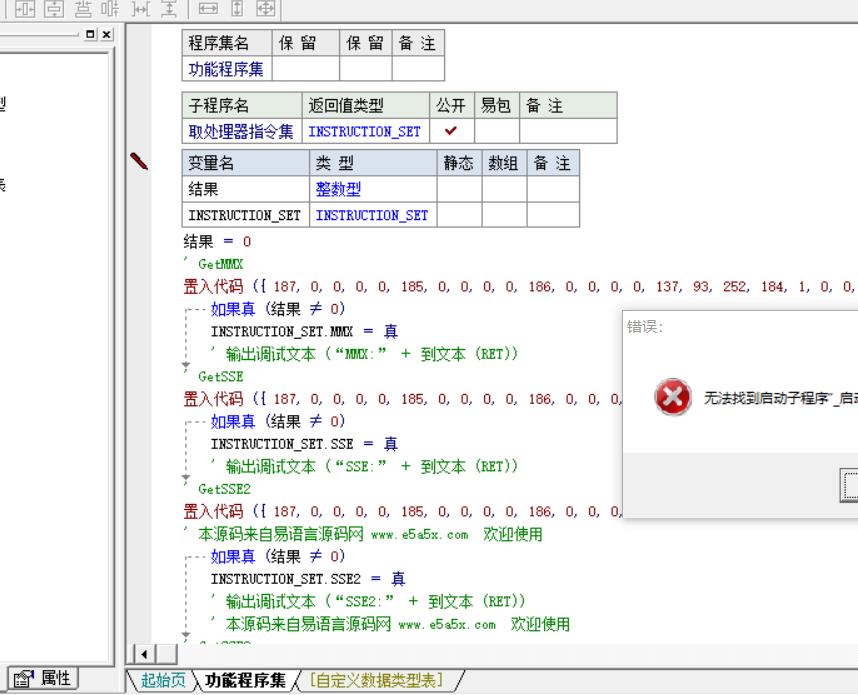Close the left side panel
The width and height of the screenshot is (858, 695).
[107, 35]
